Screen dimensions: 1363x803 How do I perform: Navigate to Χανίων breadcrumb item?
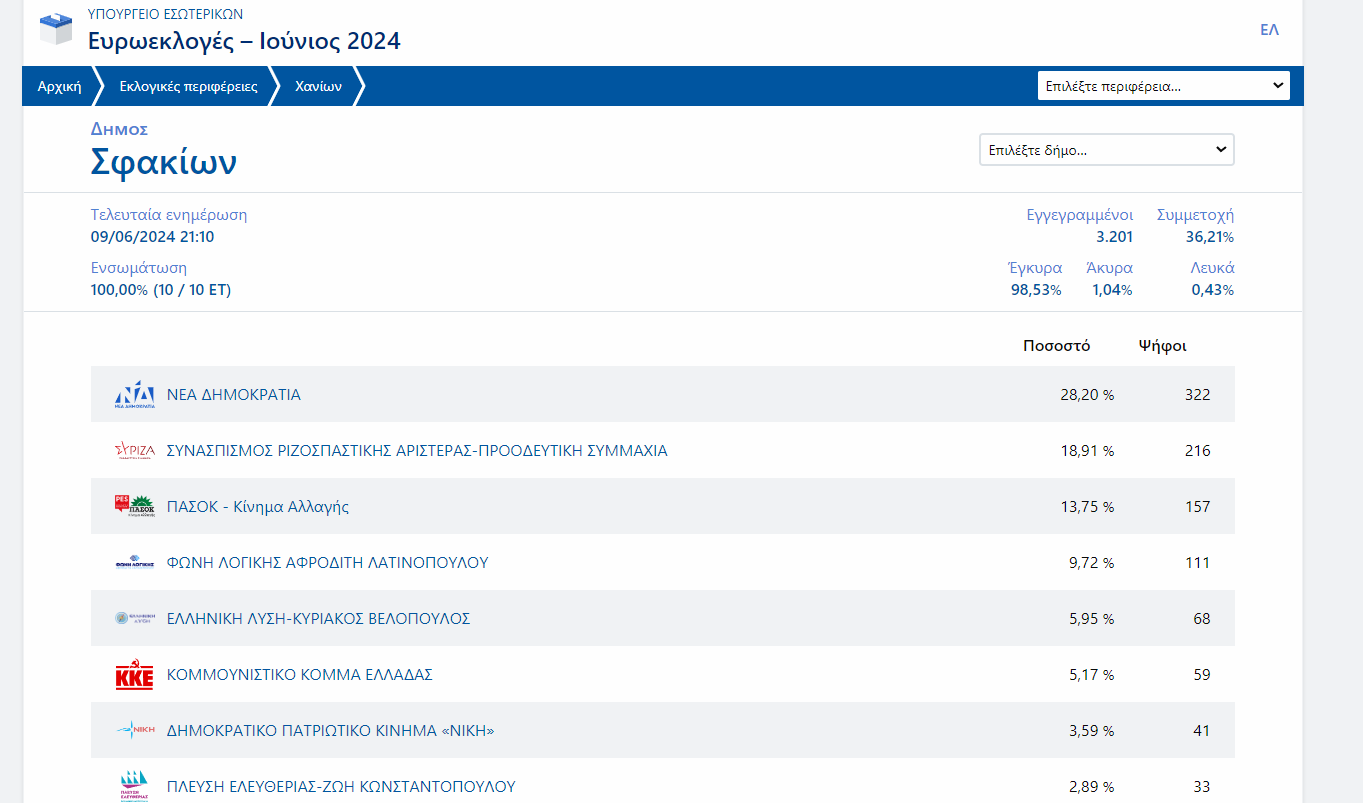click(318, 86)
